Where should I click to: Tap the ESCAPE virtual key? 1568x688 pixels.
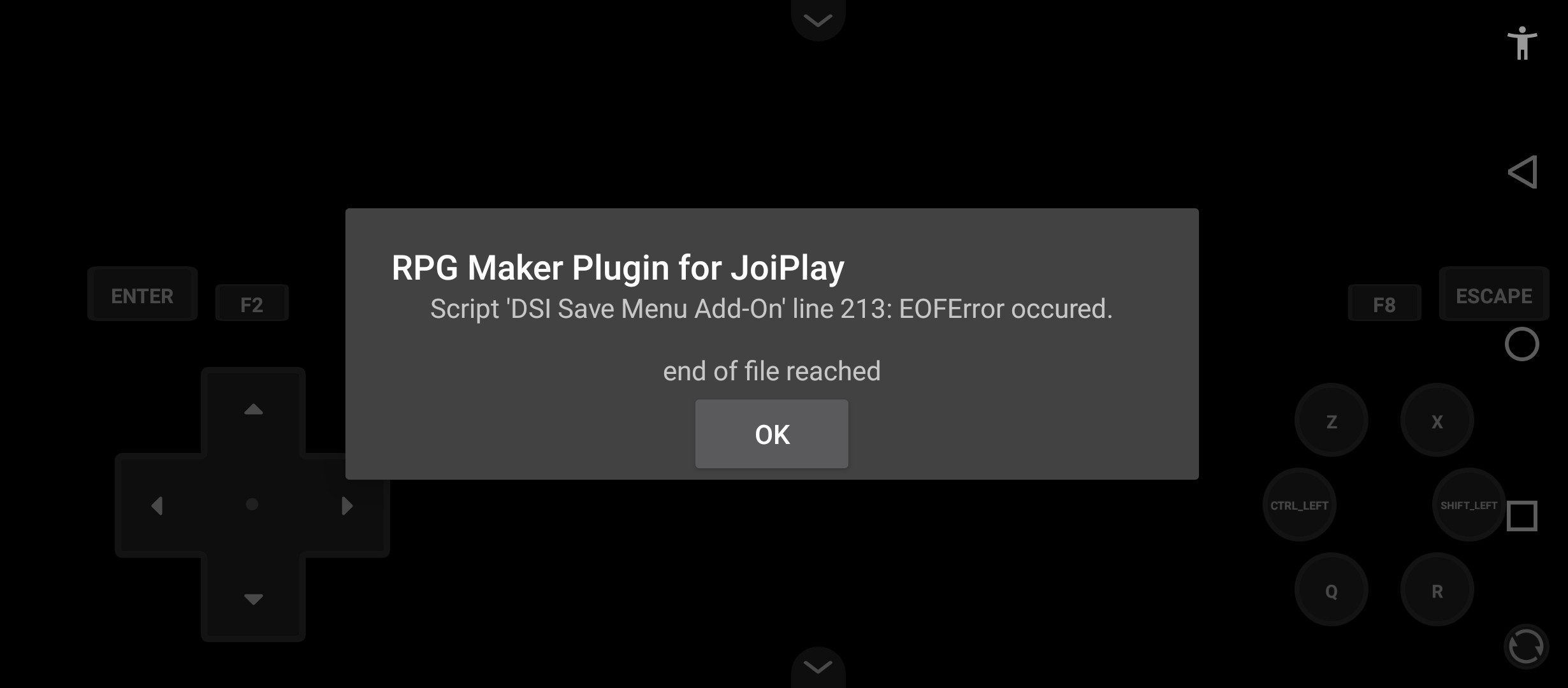click(1494, 294)
